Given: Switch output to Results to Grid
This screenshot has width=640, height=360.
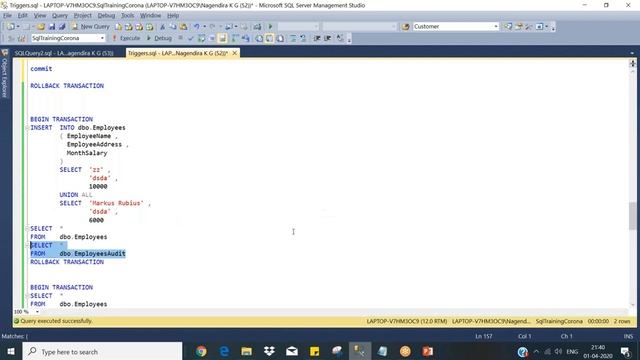Looking at the screenshot, I should click(270, 38).
